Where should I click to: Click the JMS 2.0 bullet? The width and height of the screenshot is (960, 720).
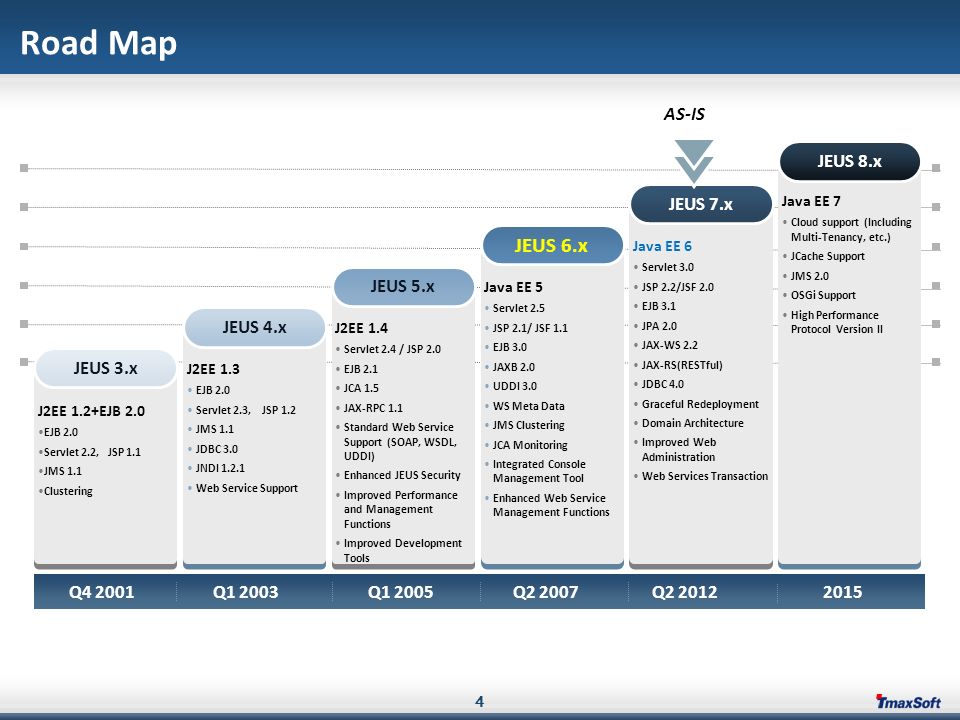[x=806, y=276]
